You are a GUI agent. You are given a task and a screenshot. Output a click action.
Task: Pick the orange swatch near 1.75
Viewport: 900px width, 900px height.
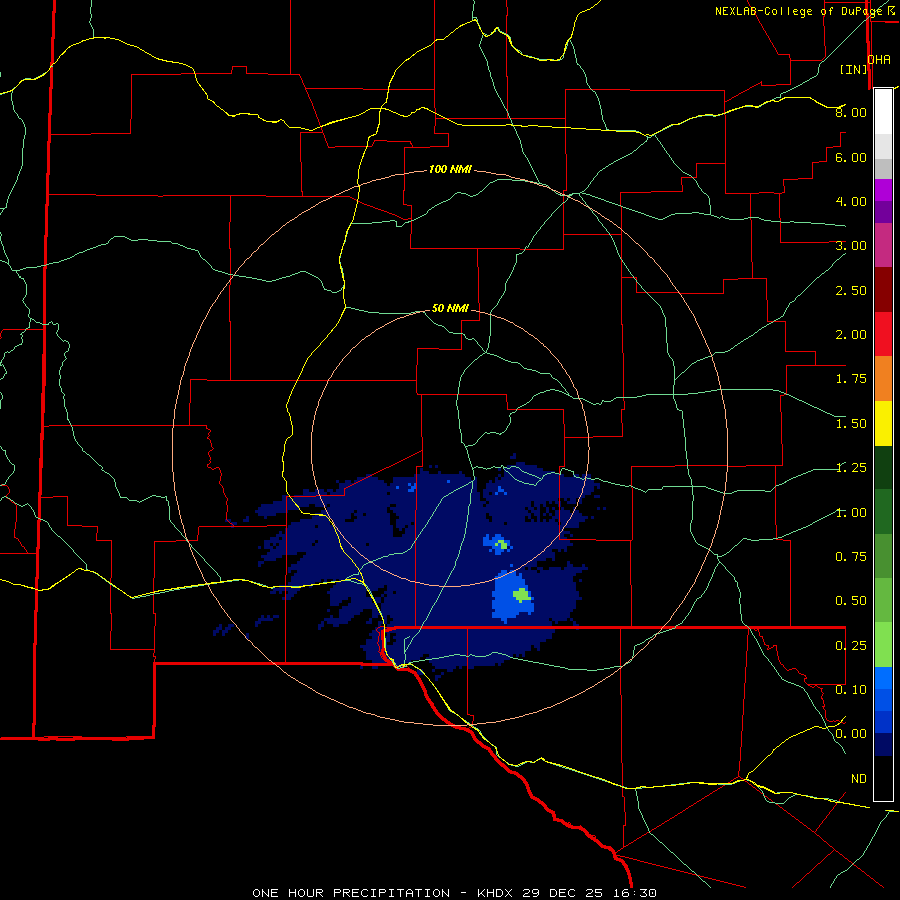883,379
